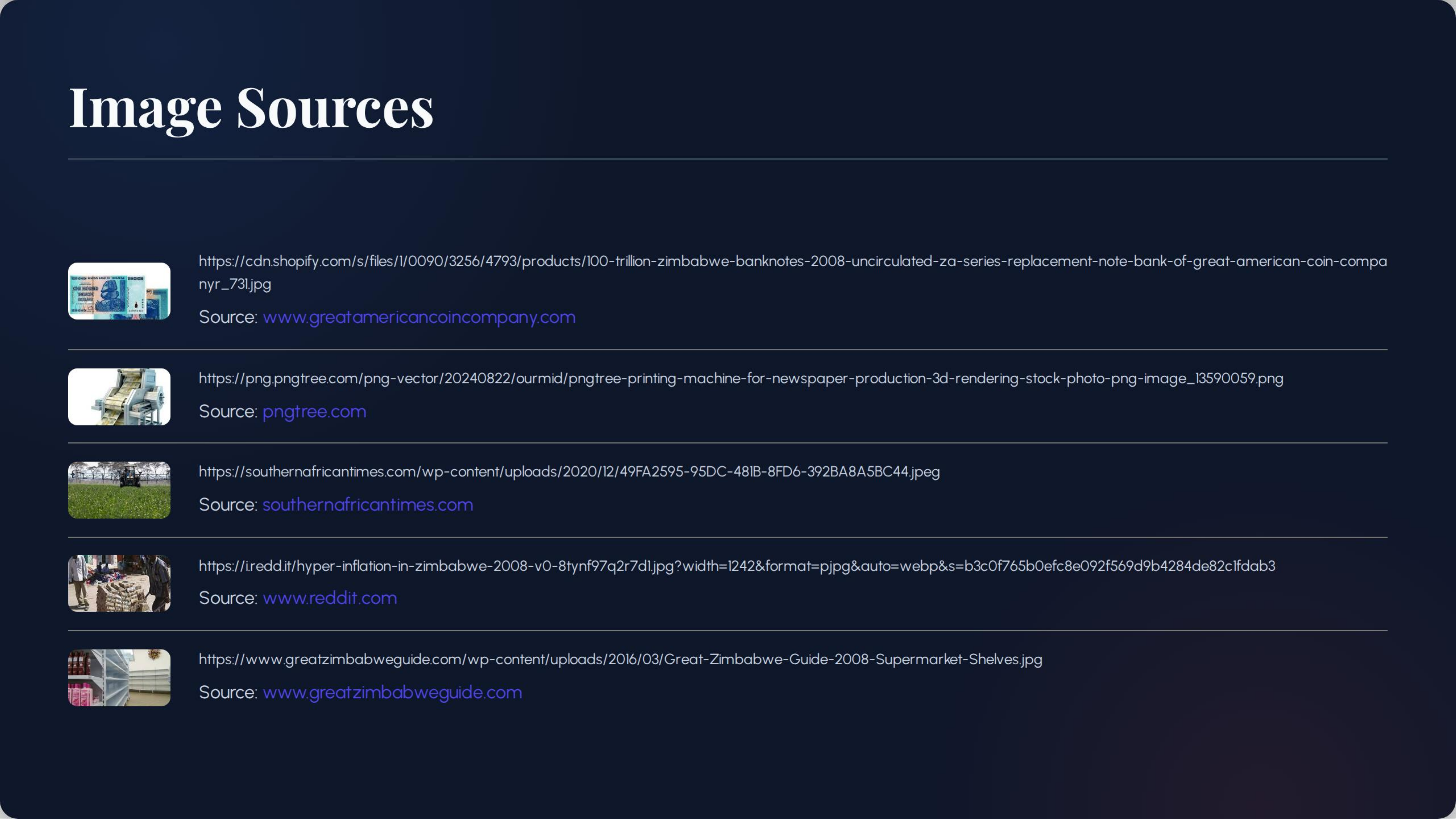This screenshot has width=1456, height=819.
Task: Click the Source label before pngtree.com
Action: pos(228,411)
